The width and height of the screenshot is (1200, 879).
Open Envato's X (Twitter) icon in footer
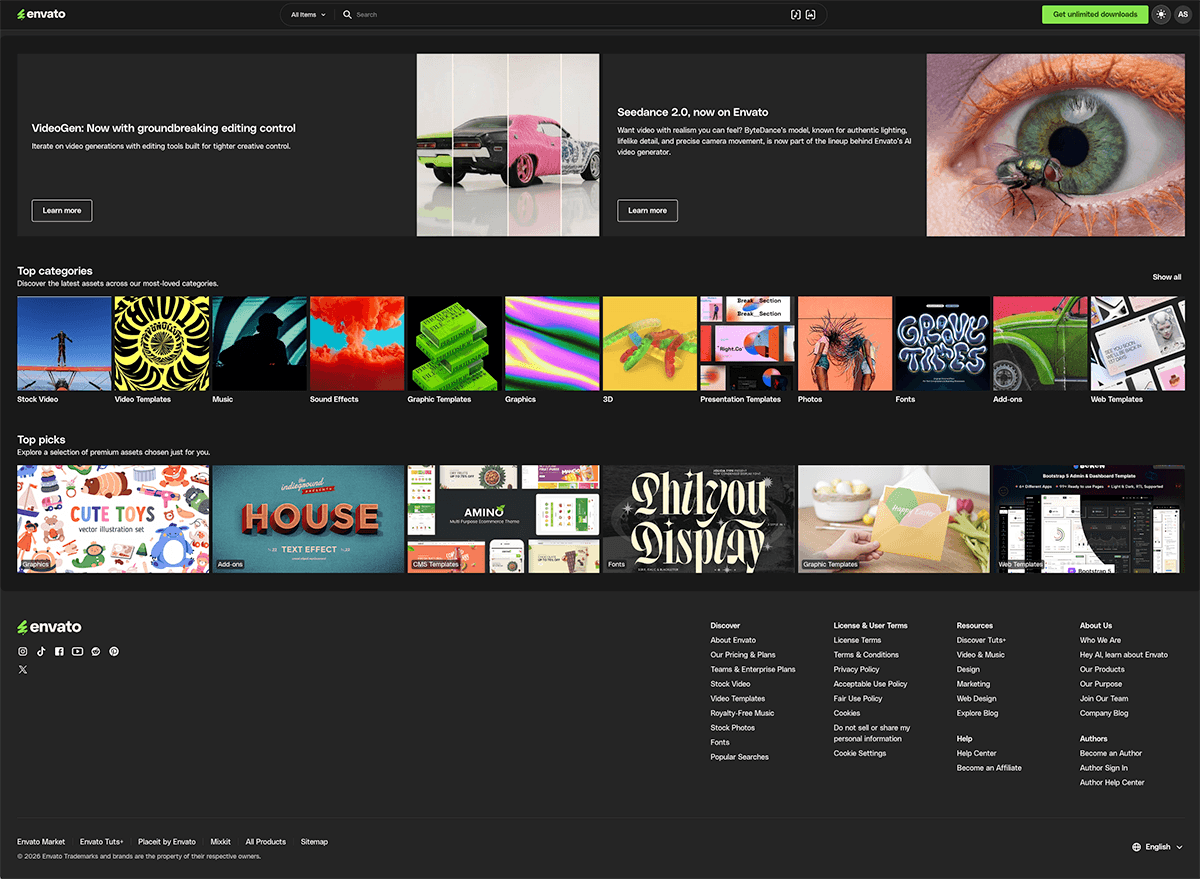23,669
